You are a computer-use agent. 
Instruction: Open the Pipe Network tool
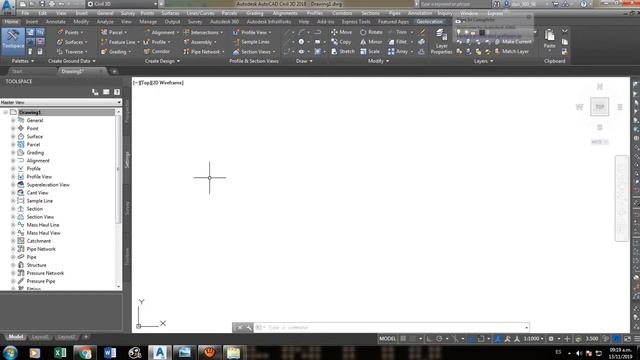pyautogui.click(x=204, y=52)
